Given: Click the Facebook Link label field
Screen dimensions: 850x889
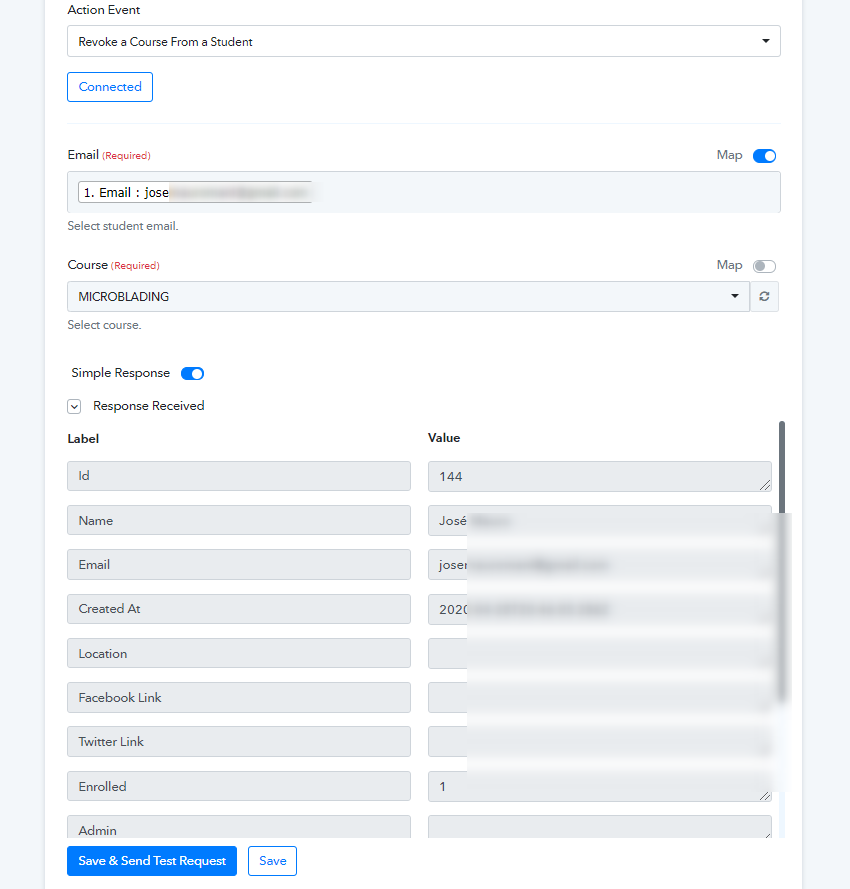Looking at the screenshot, I should tap(239, 697).
